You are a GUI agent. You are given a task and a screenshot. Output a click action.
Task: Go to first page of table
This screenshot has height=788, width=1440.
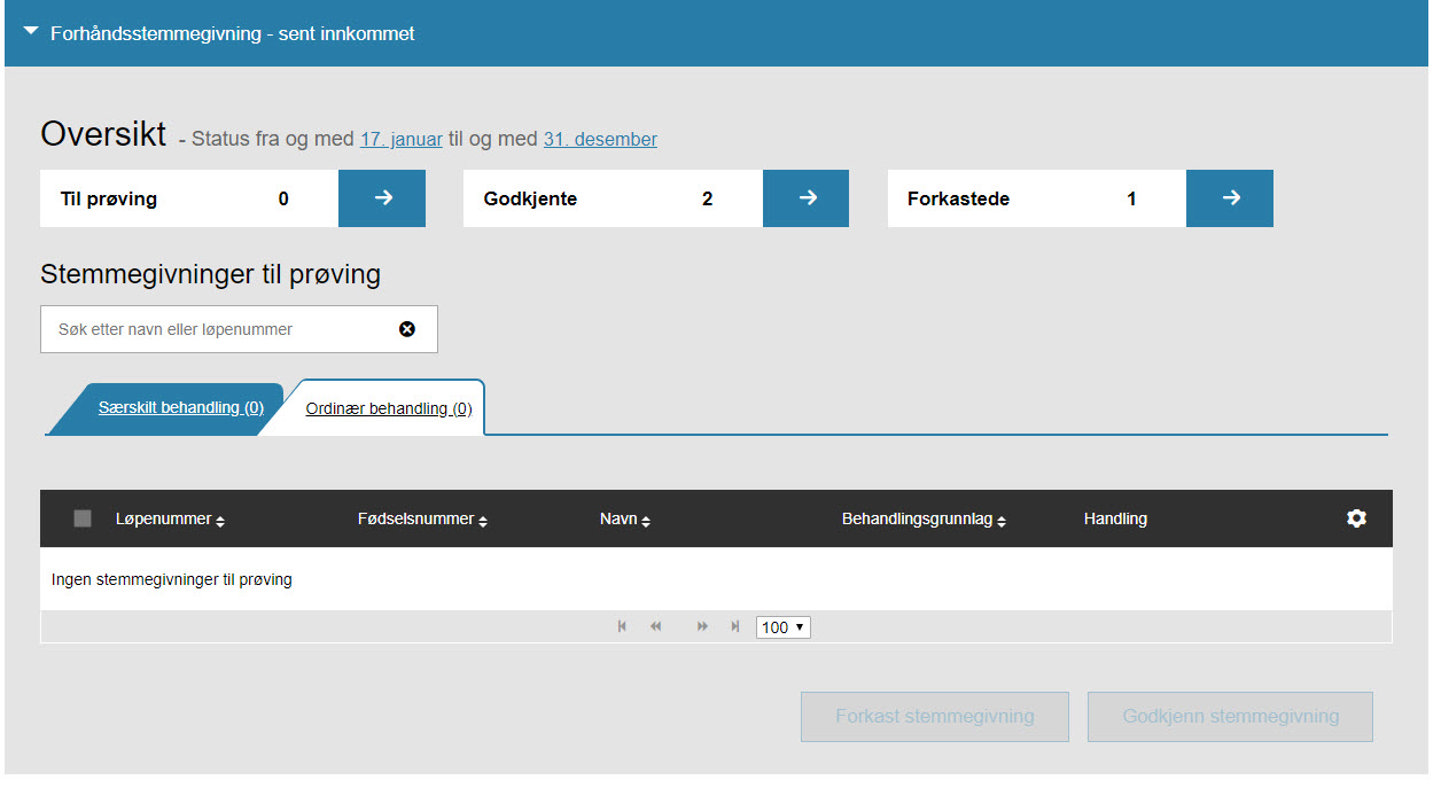622,627
